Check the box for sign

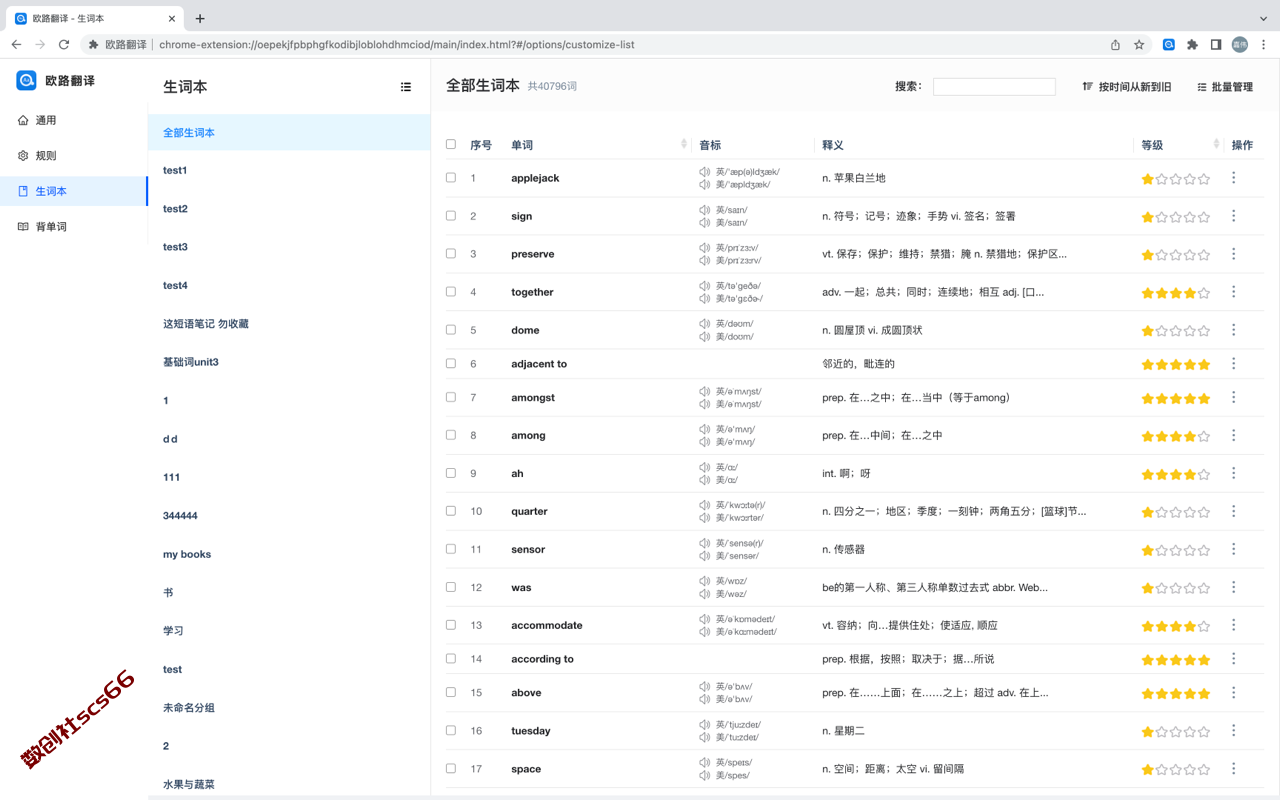tap(451, 215)
